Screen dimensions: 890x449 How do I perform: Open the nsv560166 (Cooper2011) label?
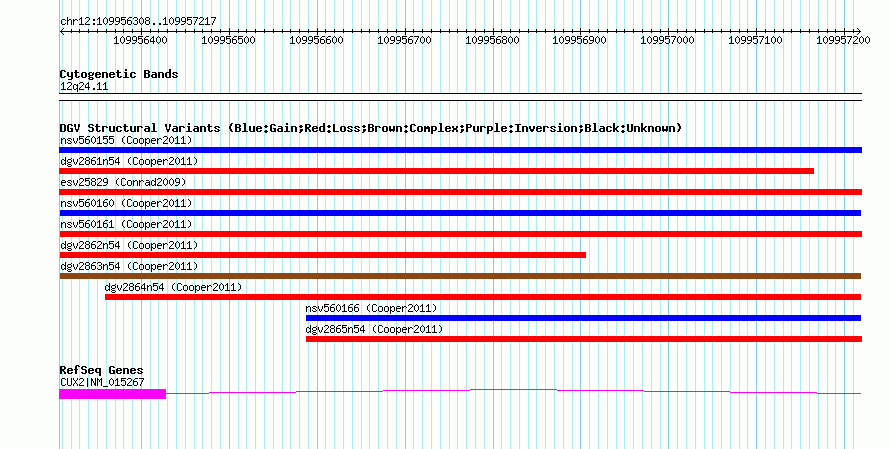tap(371, 308)
